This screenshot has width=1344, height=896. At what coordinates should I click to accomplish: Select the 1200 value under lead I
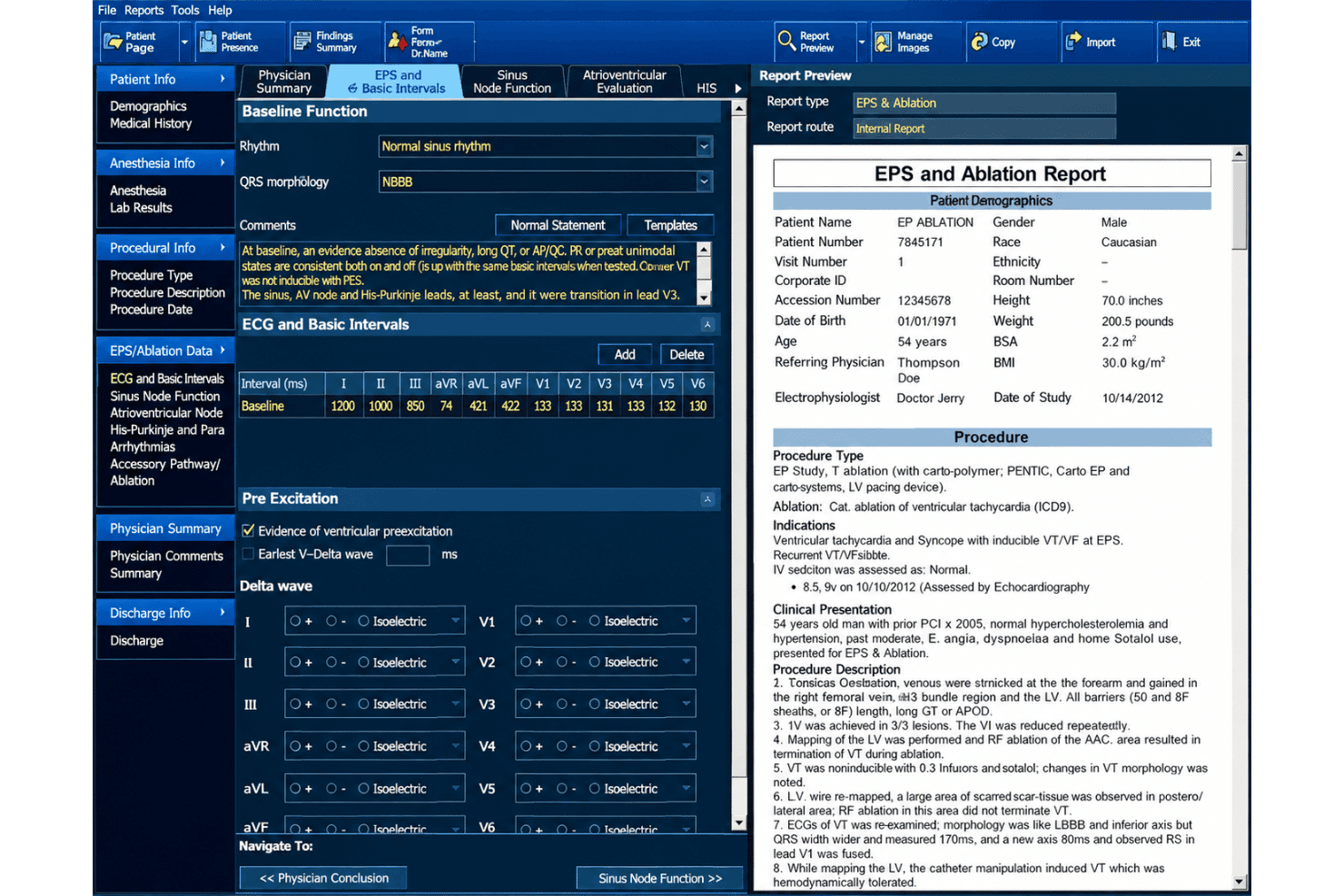click(343, 406)
